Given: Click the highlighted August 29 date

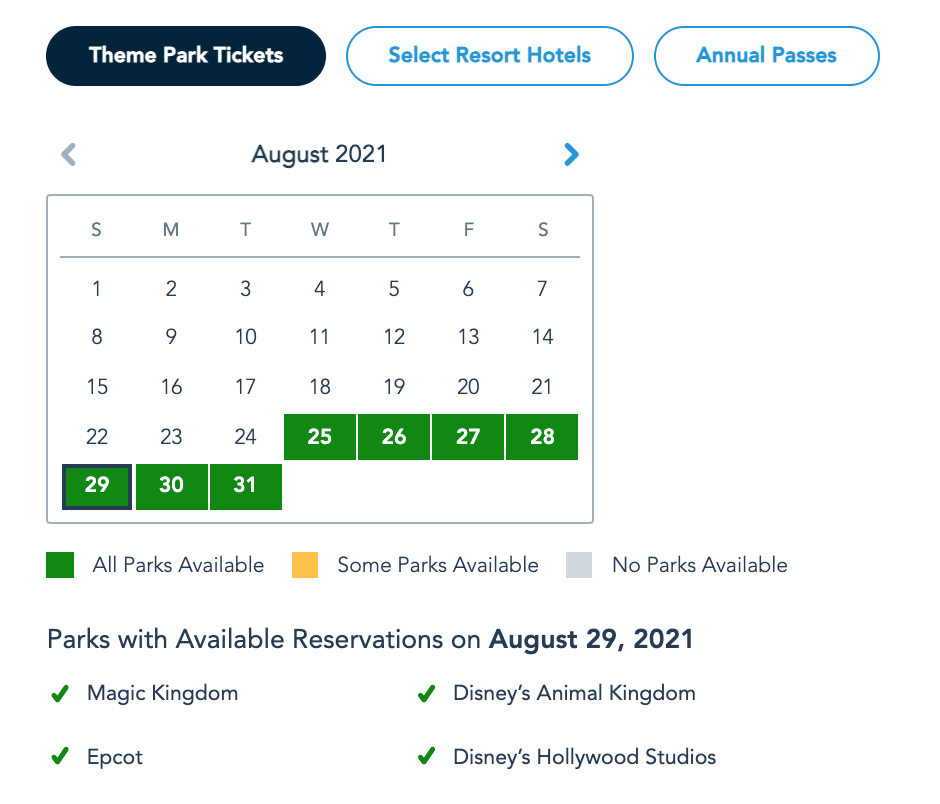Looking at the screenshot, I should tap(97, 486).
